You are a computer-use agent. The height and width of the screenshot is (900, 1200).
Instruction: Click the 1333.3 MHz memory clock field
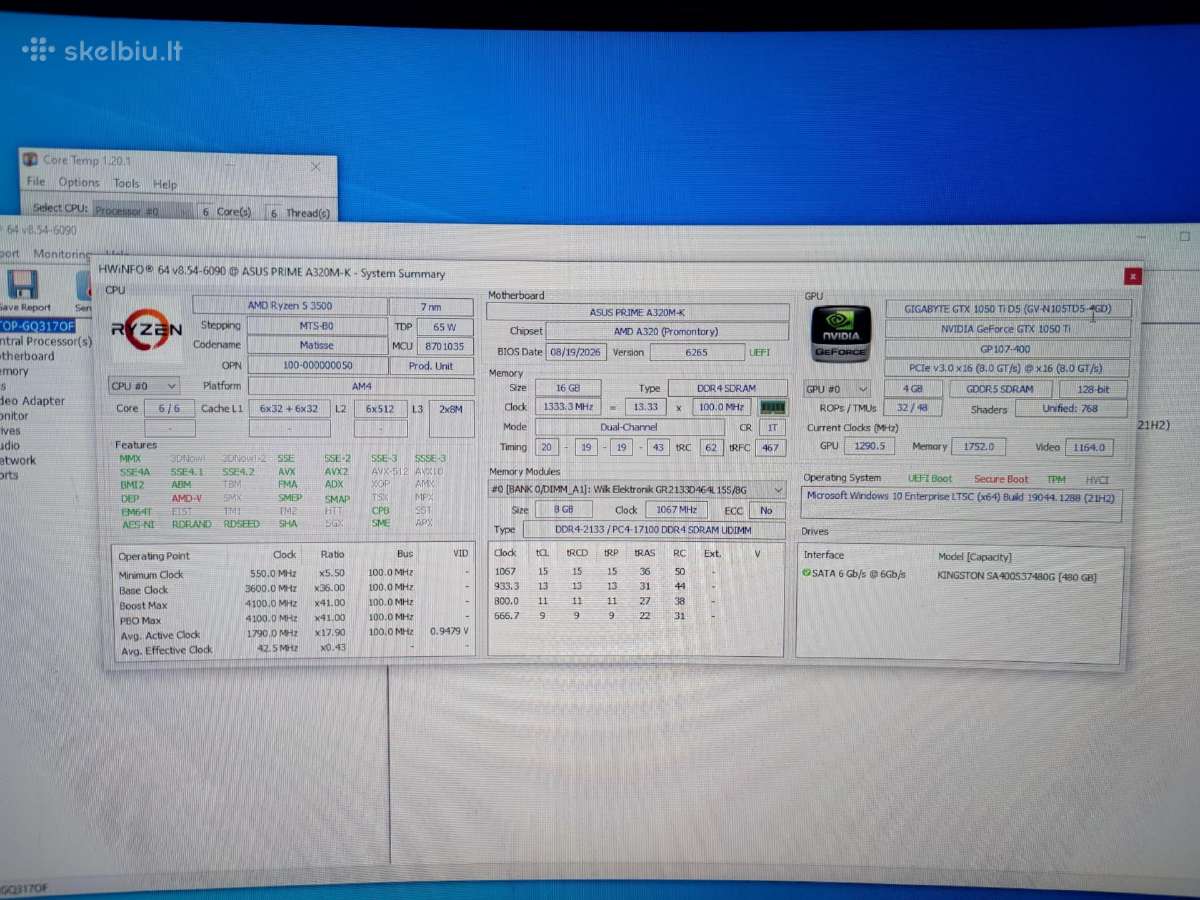tap(568, 407)
